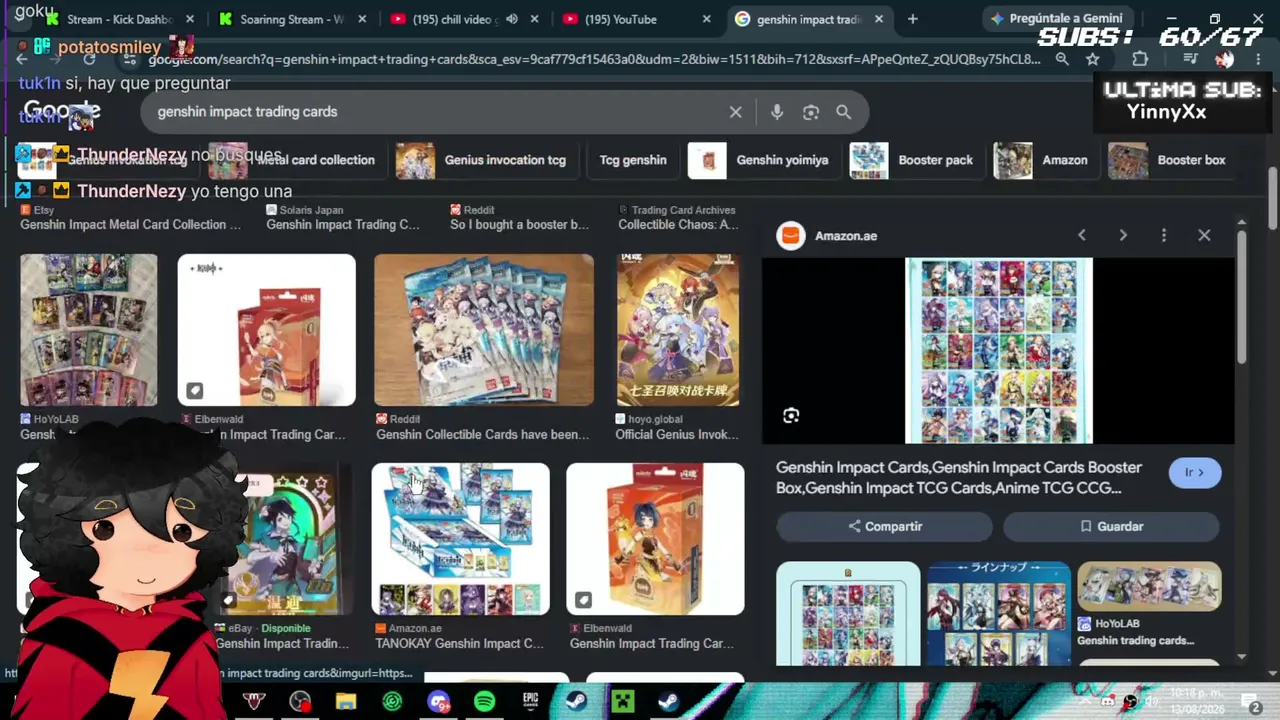Open the Chrome three-dot menu
Image resolution: width=1280 pixels, height=720 pixels.
coord(1258,59)
